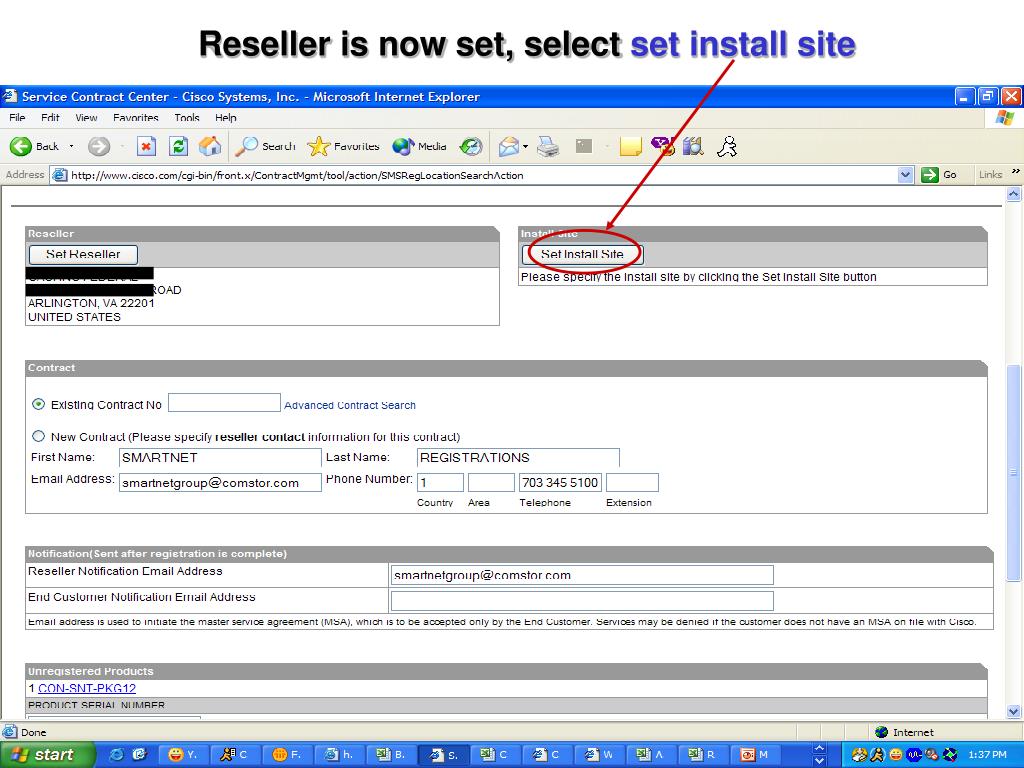Select the New Contract radio button
1024x768 pixels.
tap(39, 436)
